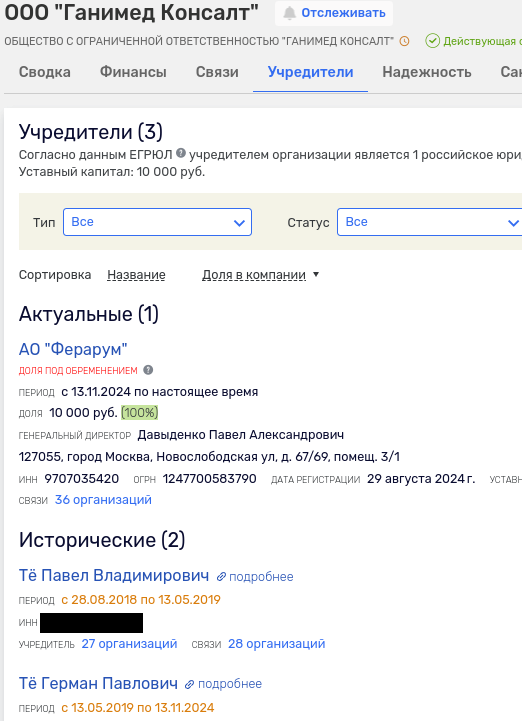Click the Действующая status label
The height and width of the screenshot is (721, 522).
click(x=482, y=41)
